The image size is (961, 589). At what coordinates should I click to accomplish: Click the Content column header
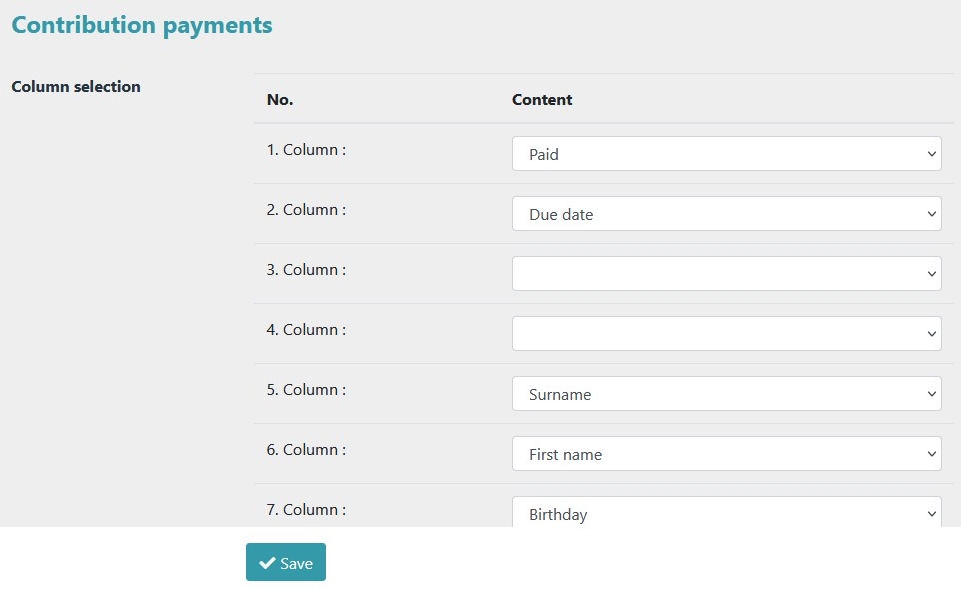pos(542,100)
